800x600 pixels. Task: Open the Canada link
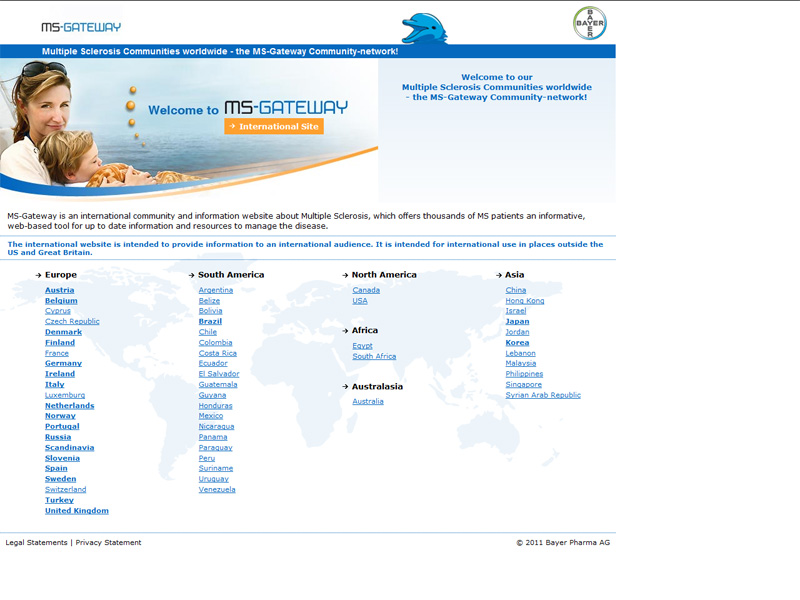(366, 290)
